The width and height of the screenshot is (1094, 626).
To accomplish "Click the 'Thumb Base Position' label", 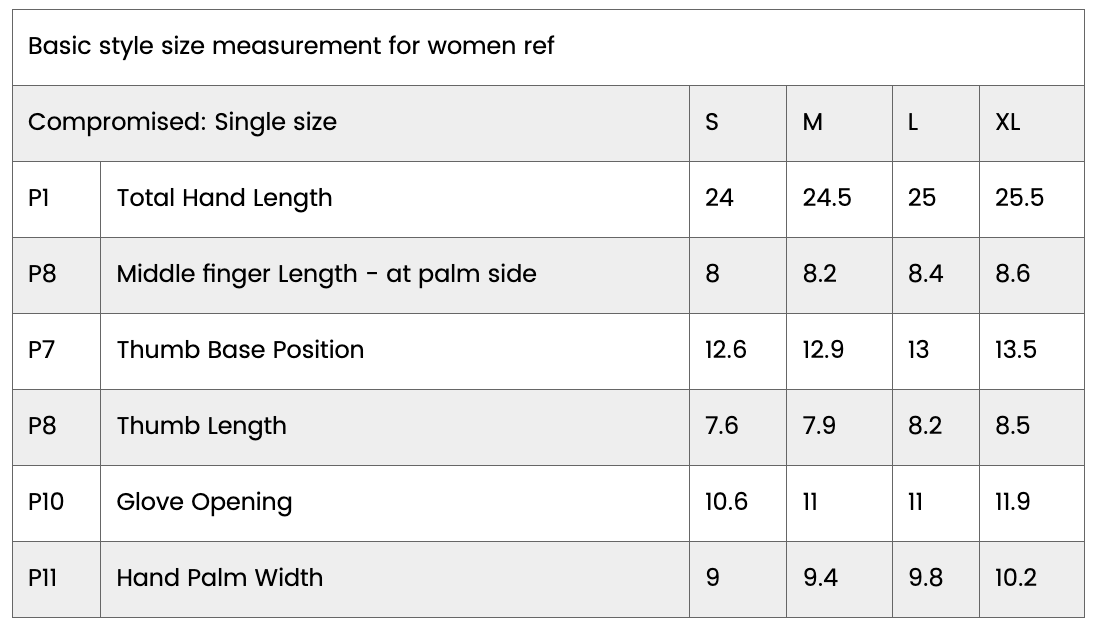I will pyautogui.click(x=240, y=350).
